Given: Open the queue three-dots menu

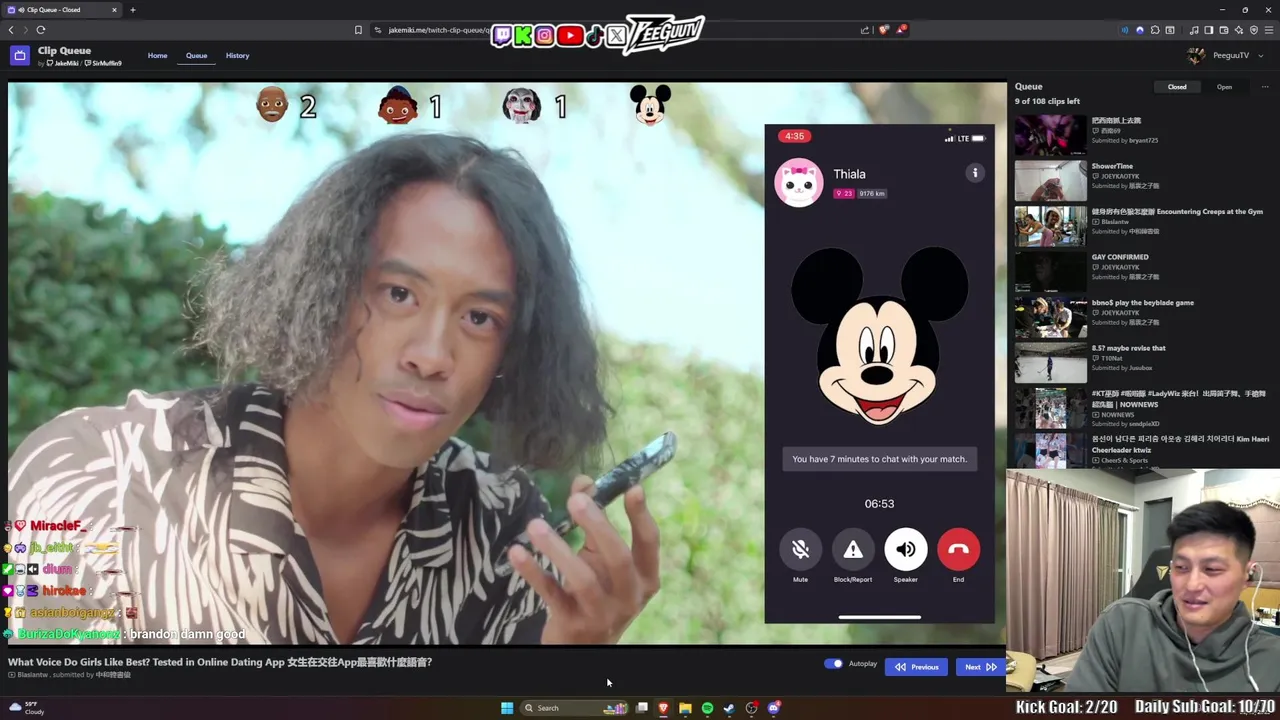Looking at the screenshot, I should click(x=1264, y=87).
